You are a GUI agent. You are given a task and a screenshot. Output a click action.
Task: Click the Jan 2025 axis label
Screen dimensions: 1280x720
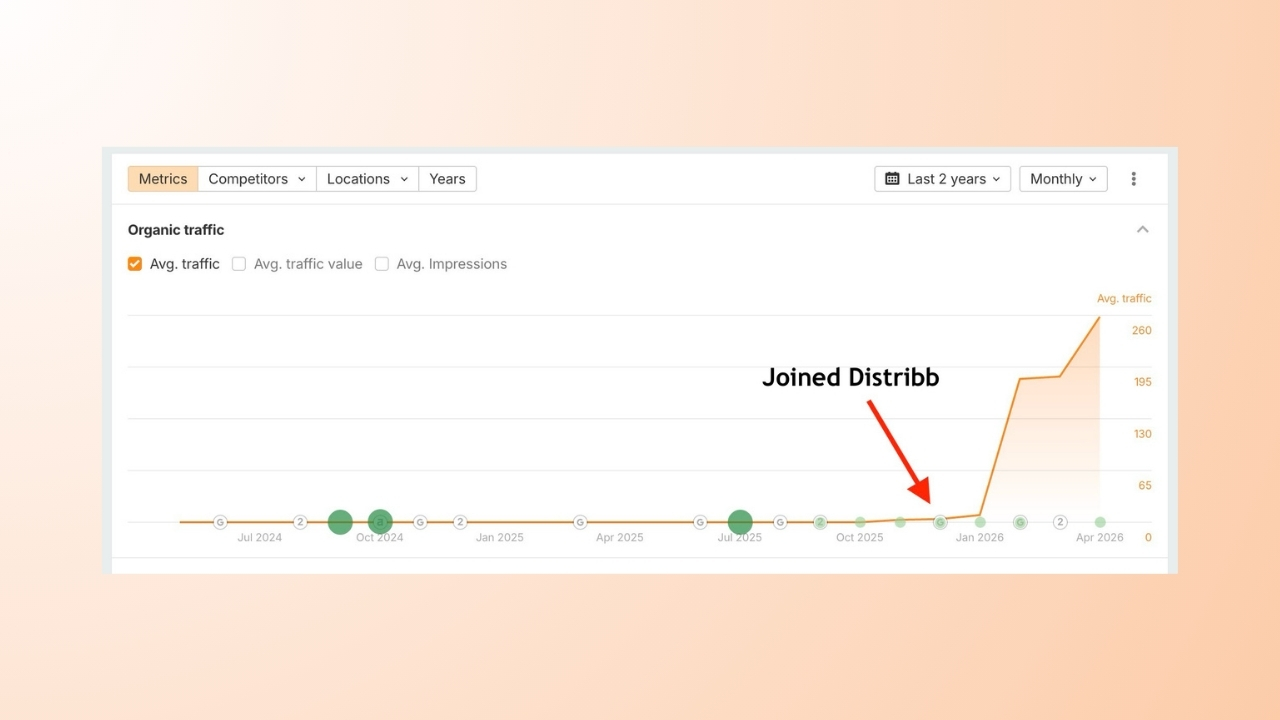500,538
